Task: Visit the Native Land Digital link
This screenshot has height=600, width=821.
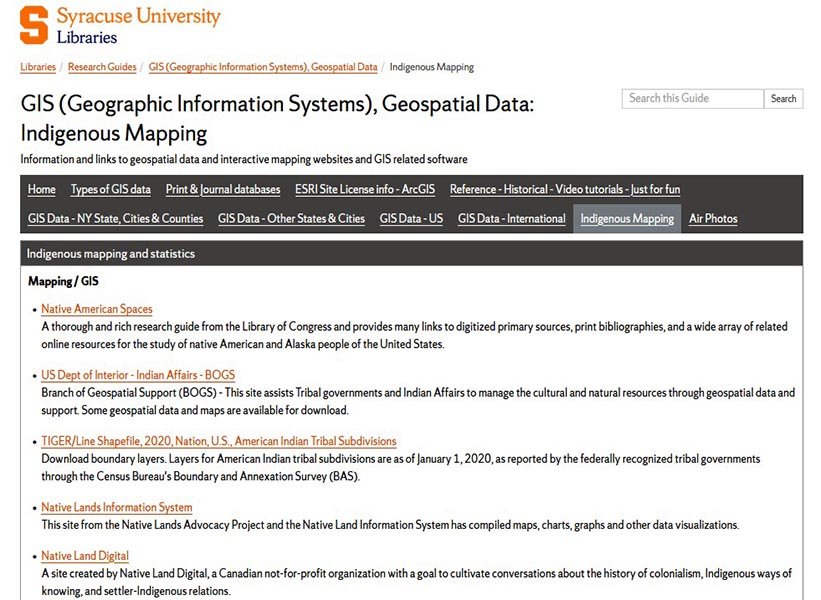Action: tap(85, 556)
